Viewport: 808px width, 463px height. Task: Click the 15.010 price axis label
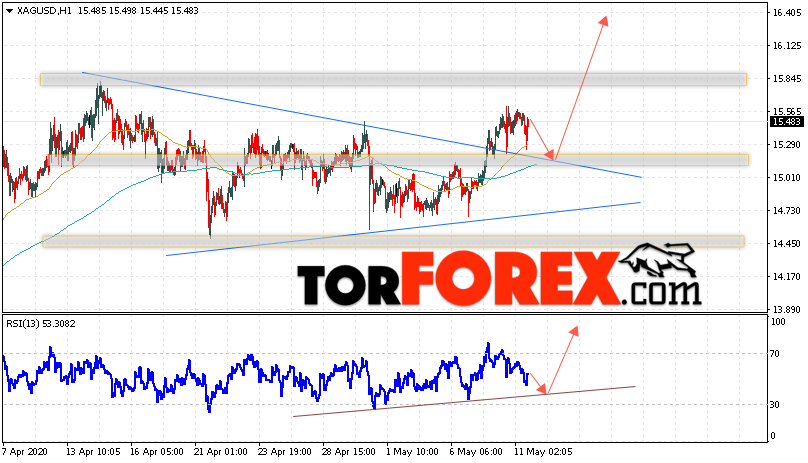click(787, 178)
